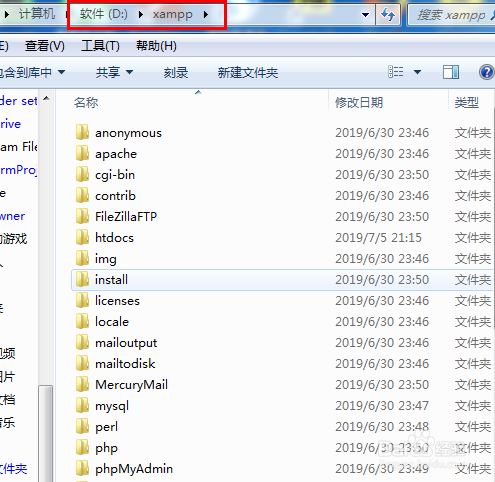Click the 'der set' item in navigation pane
The image size is (495, 482).
tap(19, 101)
